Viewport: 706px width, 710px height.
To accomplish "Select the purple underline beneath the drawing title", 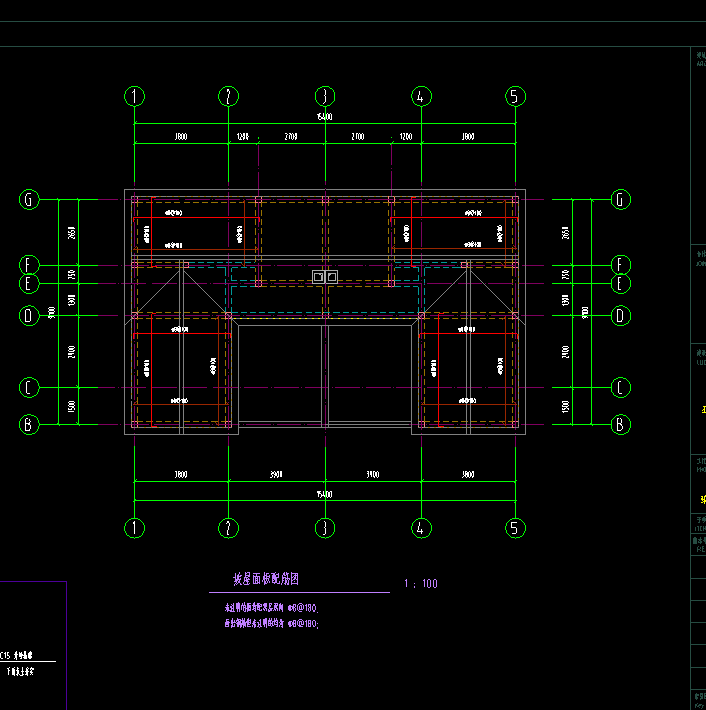I will [x=299, y=592].
